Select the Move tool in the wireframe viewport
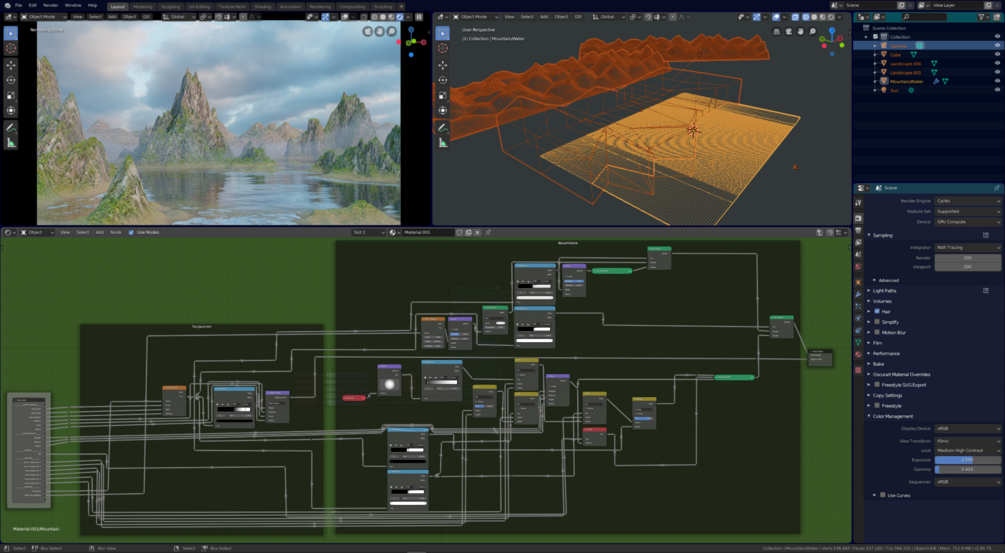The height and width of the screenshot is (553, 1005). [x=442, y=65]
